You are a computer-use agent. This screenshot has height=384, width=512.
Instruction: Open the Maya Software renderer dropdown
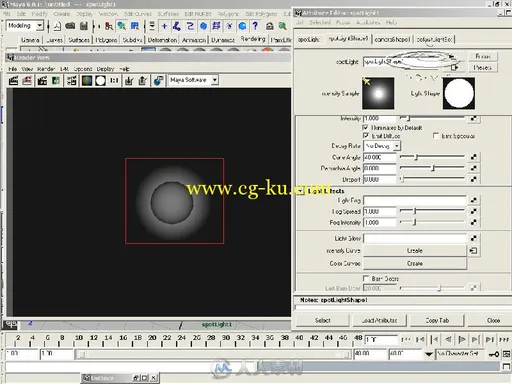[x=193, y=80]
